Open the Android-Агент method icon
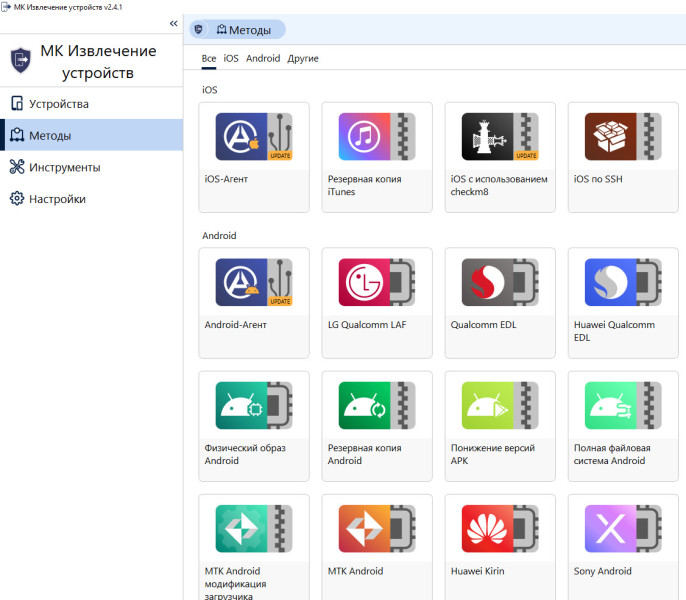The height and width of the screenshot is (600, 686). pos(254,282)
